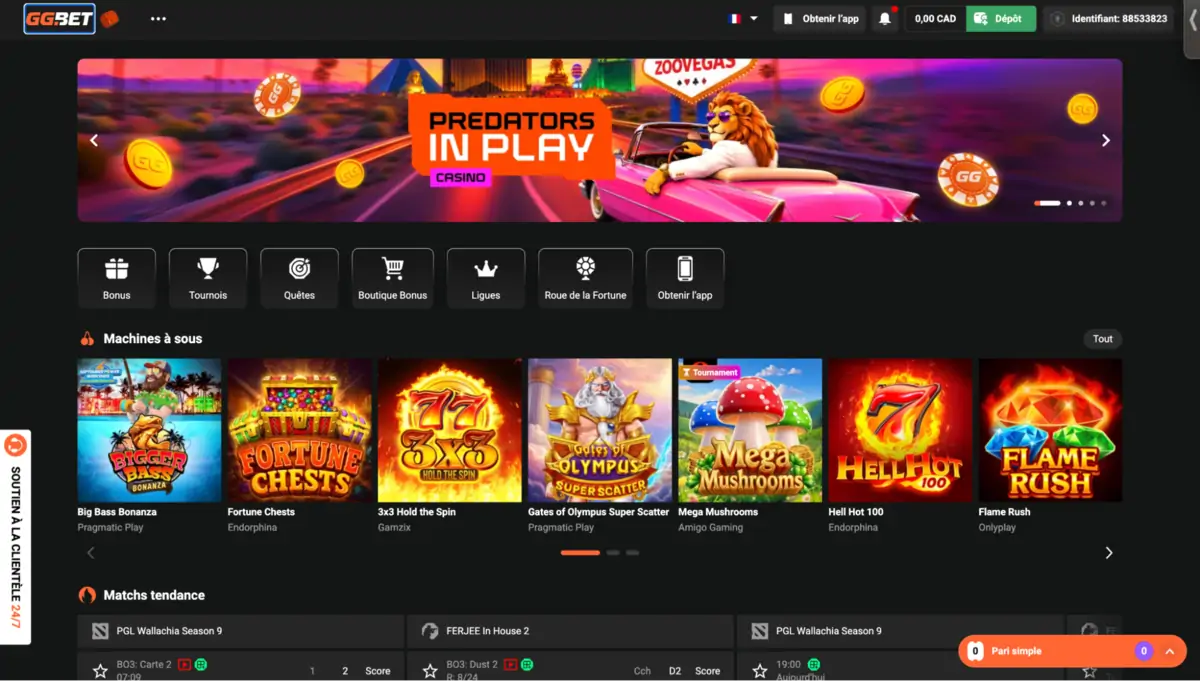This screenshot has height=681, width=1200.
Task: Click the Tout button for slots
Action: click(1102, 339)
